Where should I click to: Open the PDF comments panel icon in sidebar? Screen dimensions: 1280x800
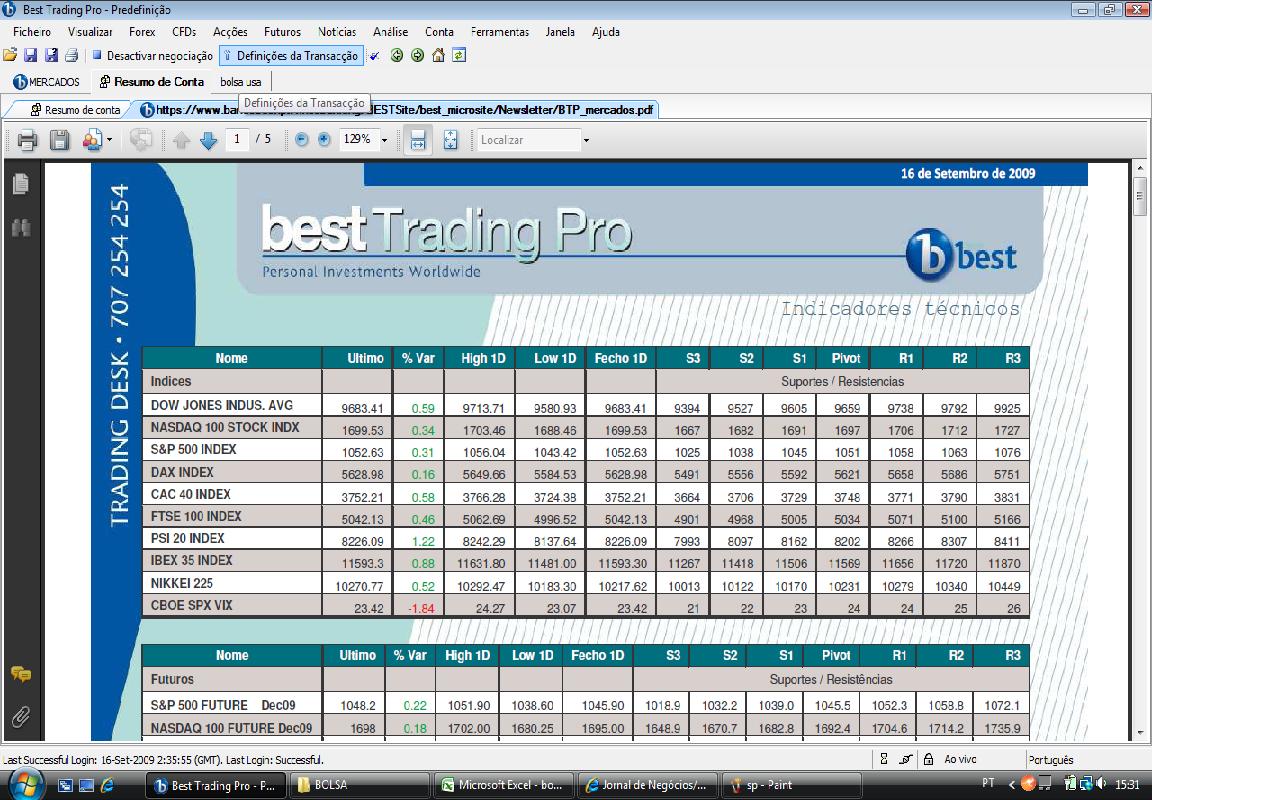[20, 674]
